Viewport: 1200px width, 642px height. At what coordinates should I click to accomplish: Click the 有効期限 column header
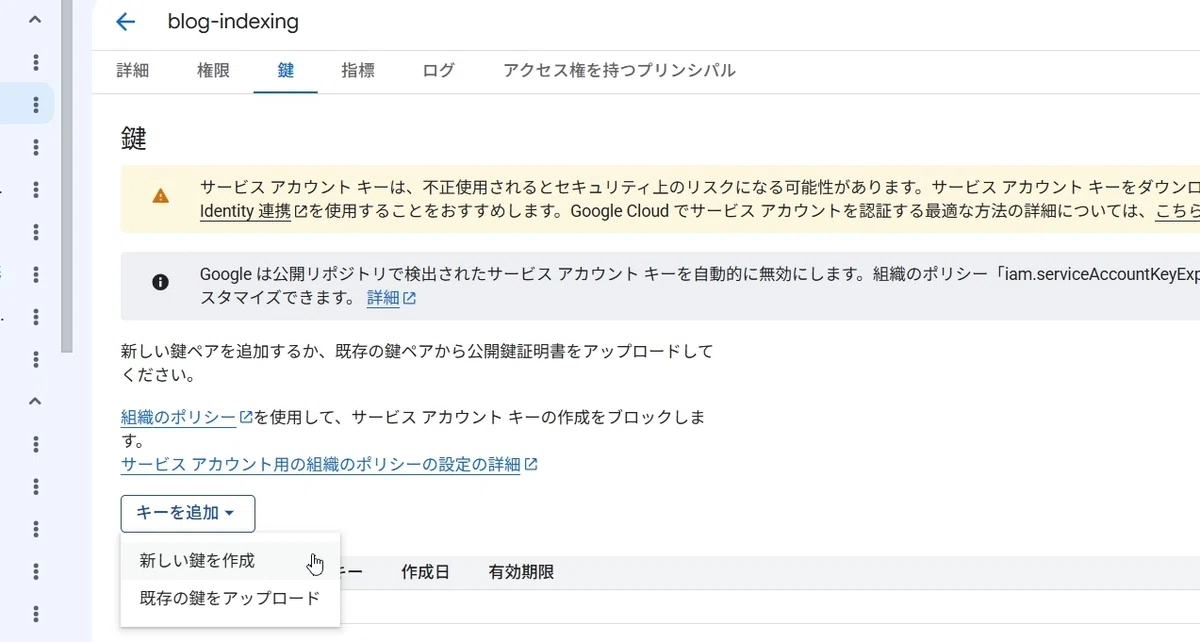point(521,572)
